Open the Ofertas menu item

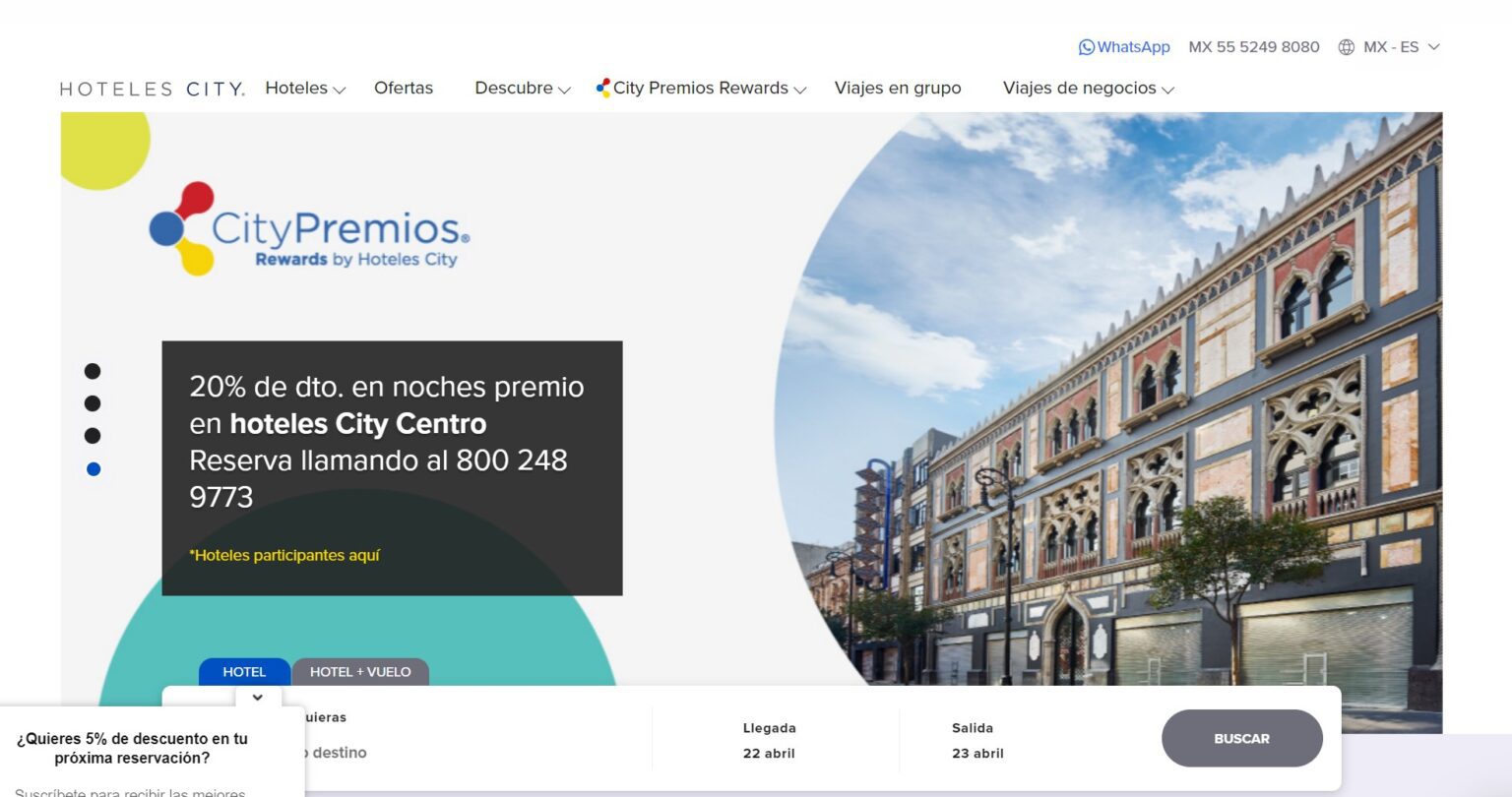click(404, 89)
